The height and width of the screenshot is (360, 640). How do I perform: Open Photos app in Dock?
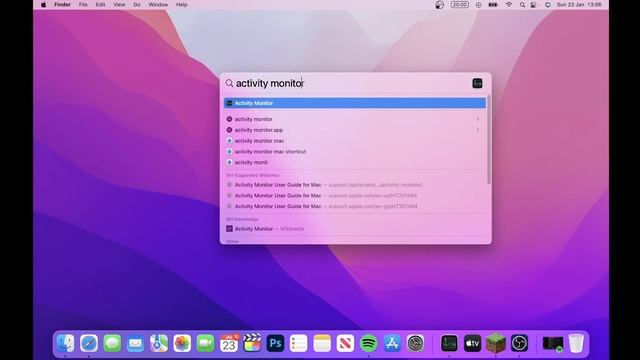(x=182, y=343)
